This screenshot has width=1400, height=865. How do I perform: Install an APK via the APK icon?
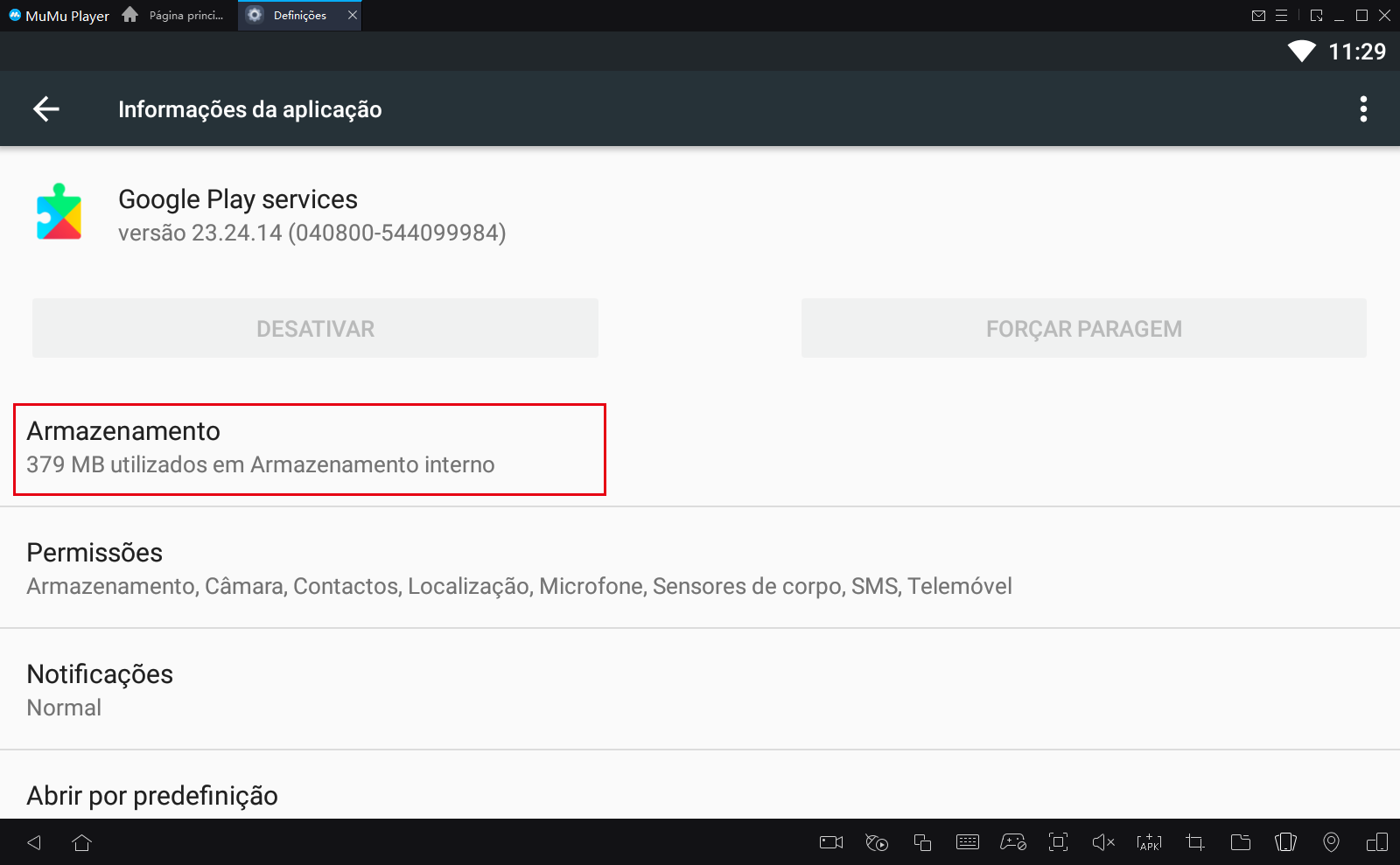(x=1149, y=842)
